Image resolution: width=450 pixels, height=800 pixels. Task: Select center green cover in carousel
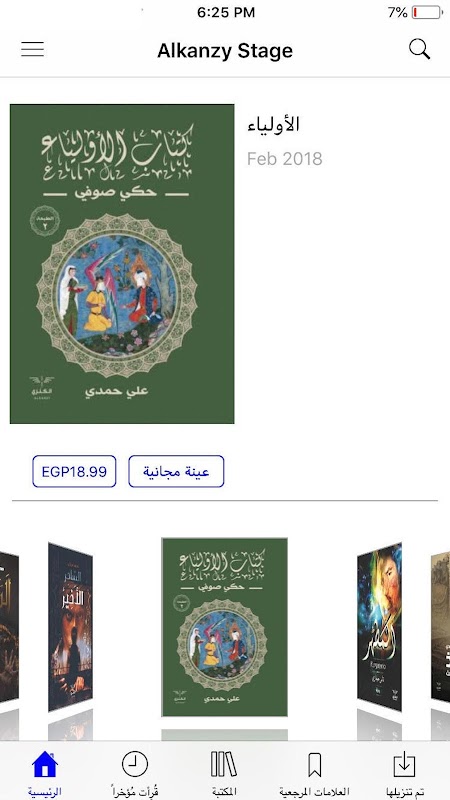pos(224,627)
